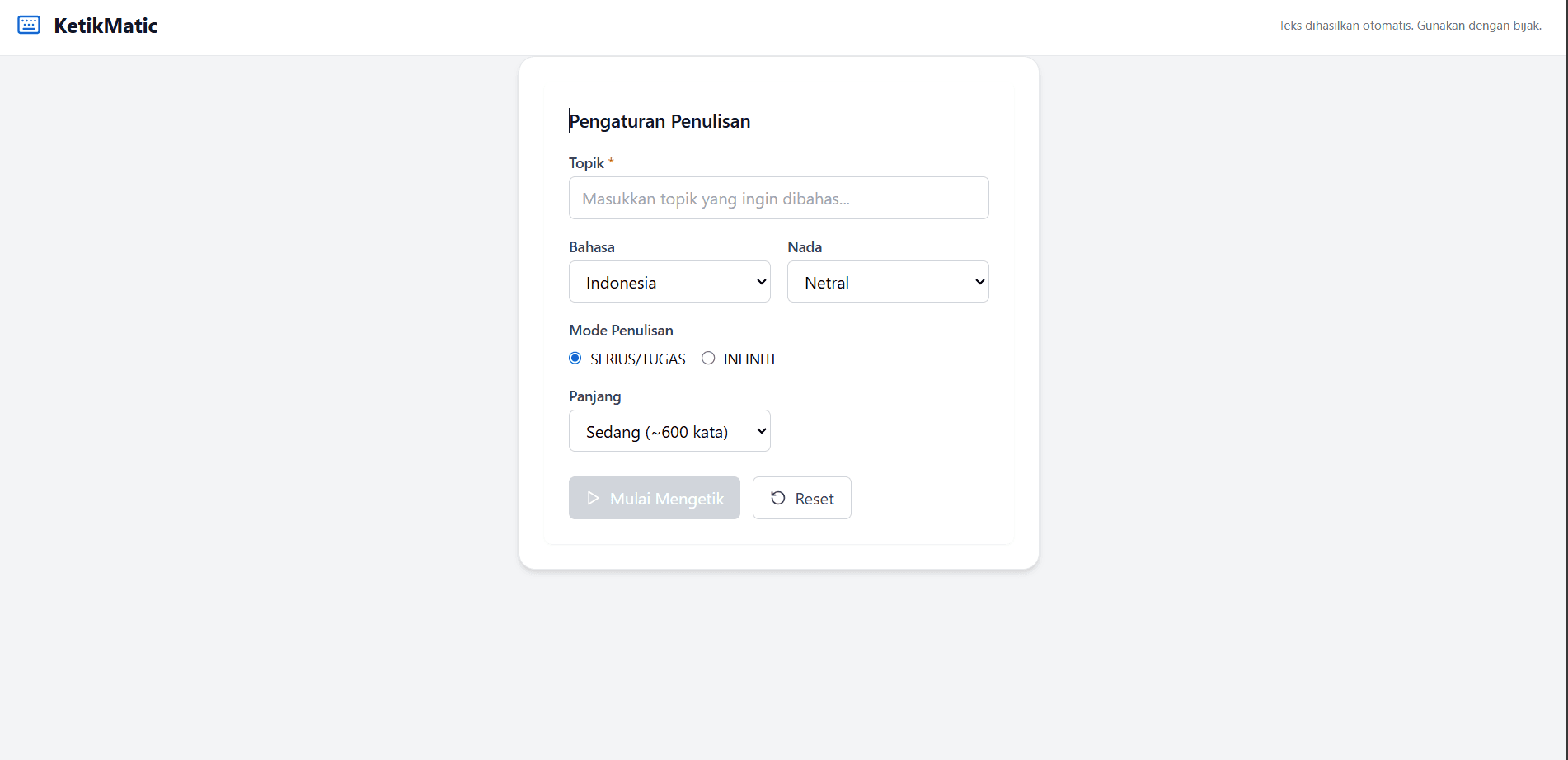Click the chevron arrow on Nada select
The height and width of the screenshot is (760, 1568).
click(x=979, y=282)
